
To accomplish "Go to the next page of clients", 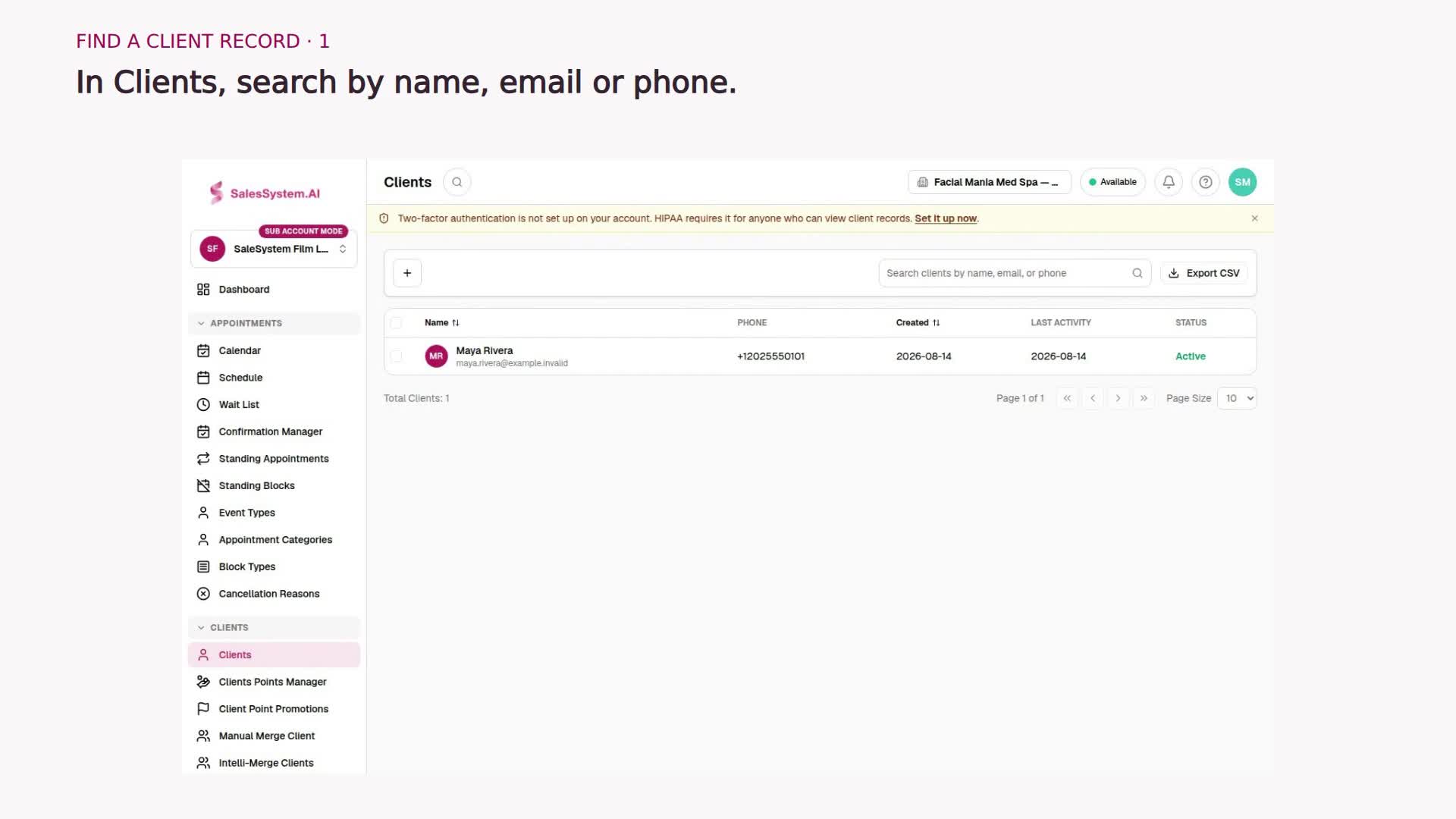I will (x=1118, y=398).
